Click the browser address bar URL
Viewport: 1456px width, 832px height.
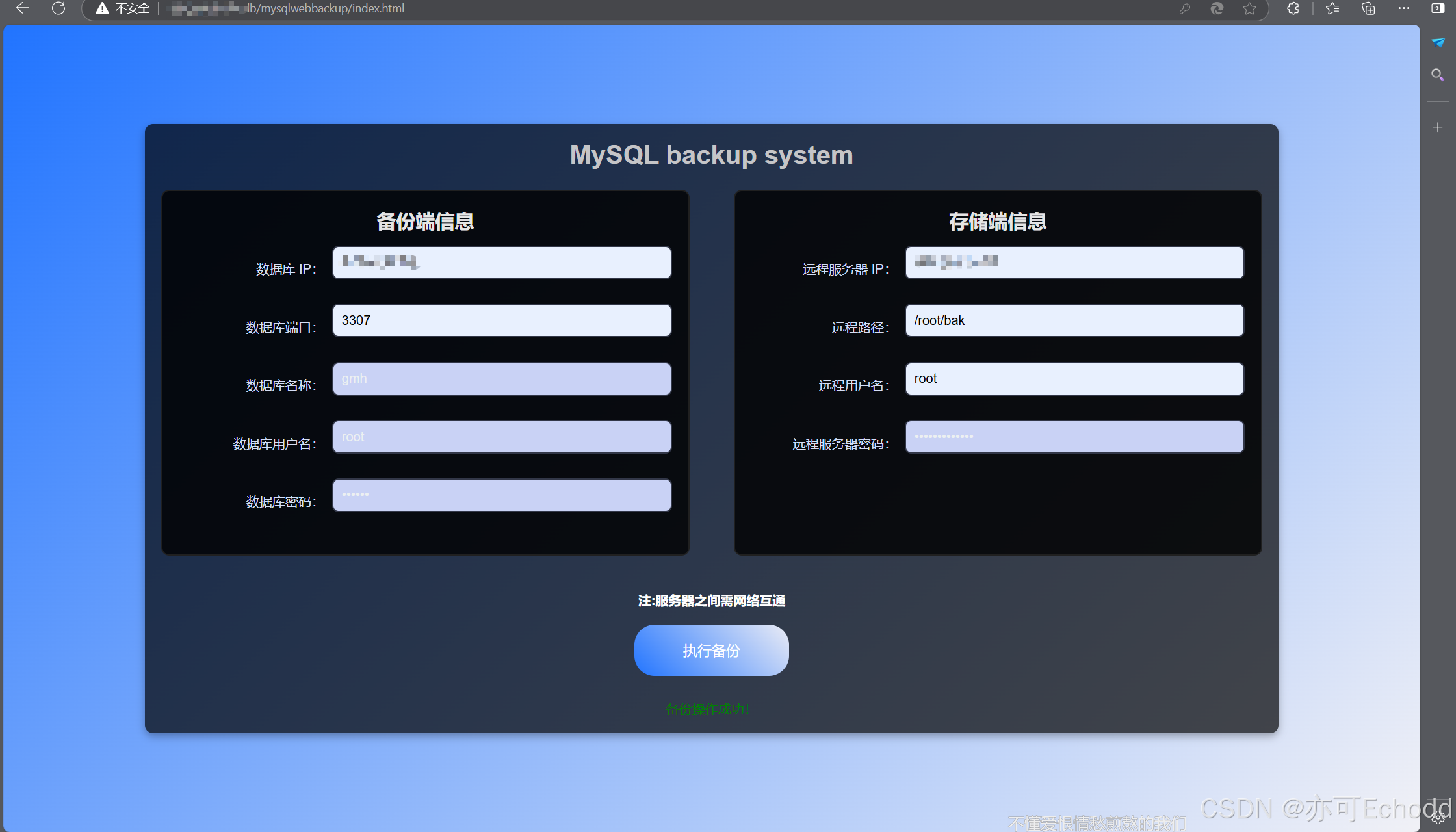tap(287, 8)
